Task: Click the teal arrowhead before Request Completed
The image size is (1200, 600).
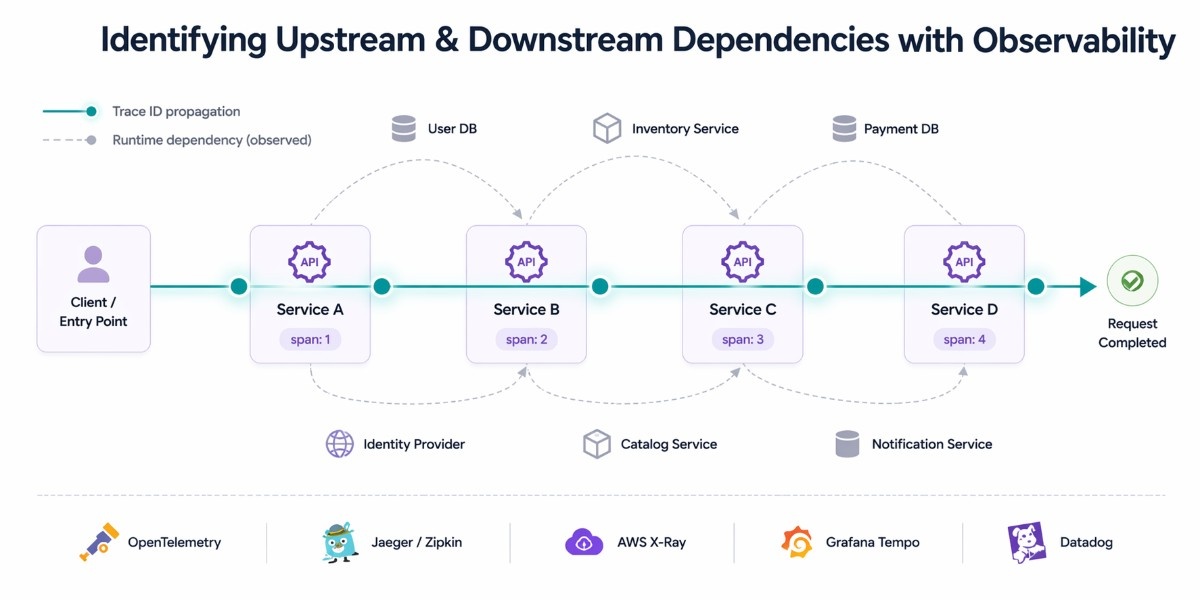Action: click(1087, 287)
